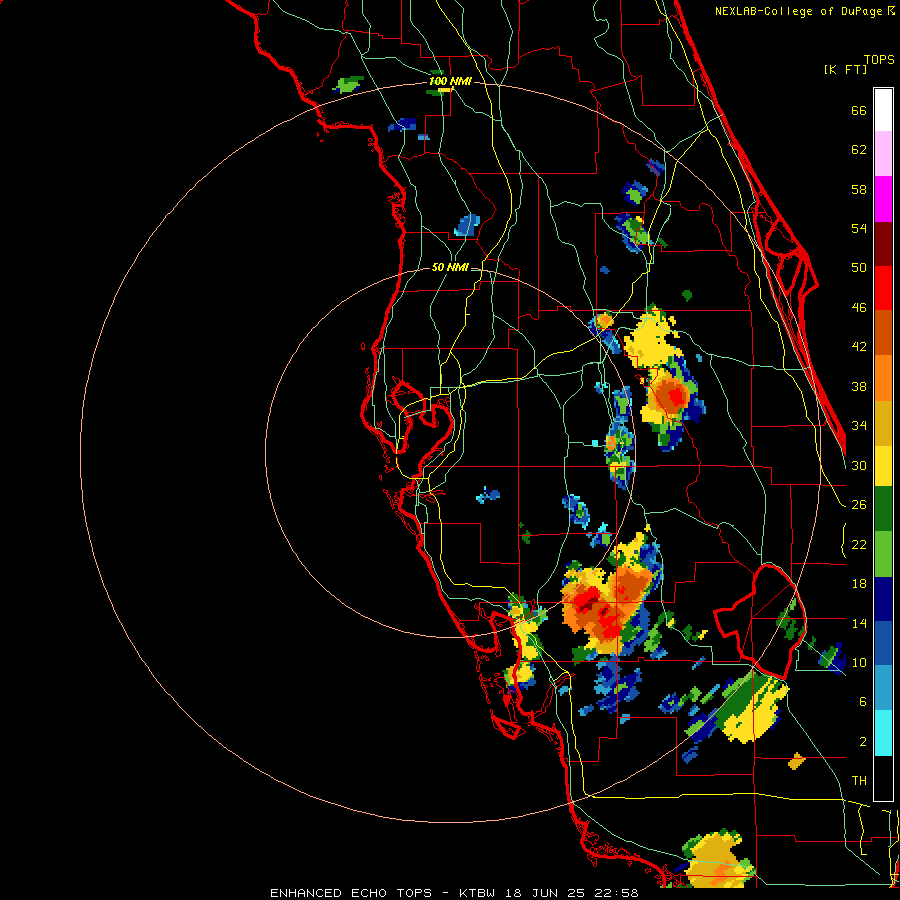Click the NEXLAB-College of DuPage credit text
This screenshot has width=900, height=900.
click(x=805, y=11)
